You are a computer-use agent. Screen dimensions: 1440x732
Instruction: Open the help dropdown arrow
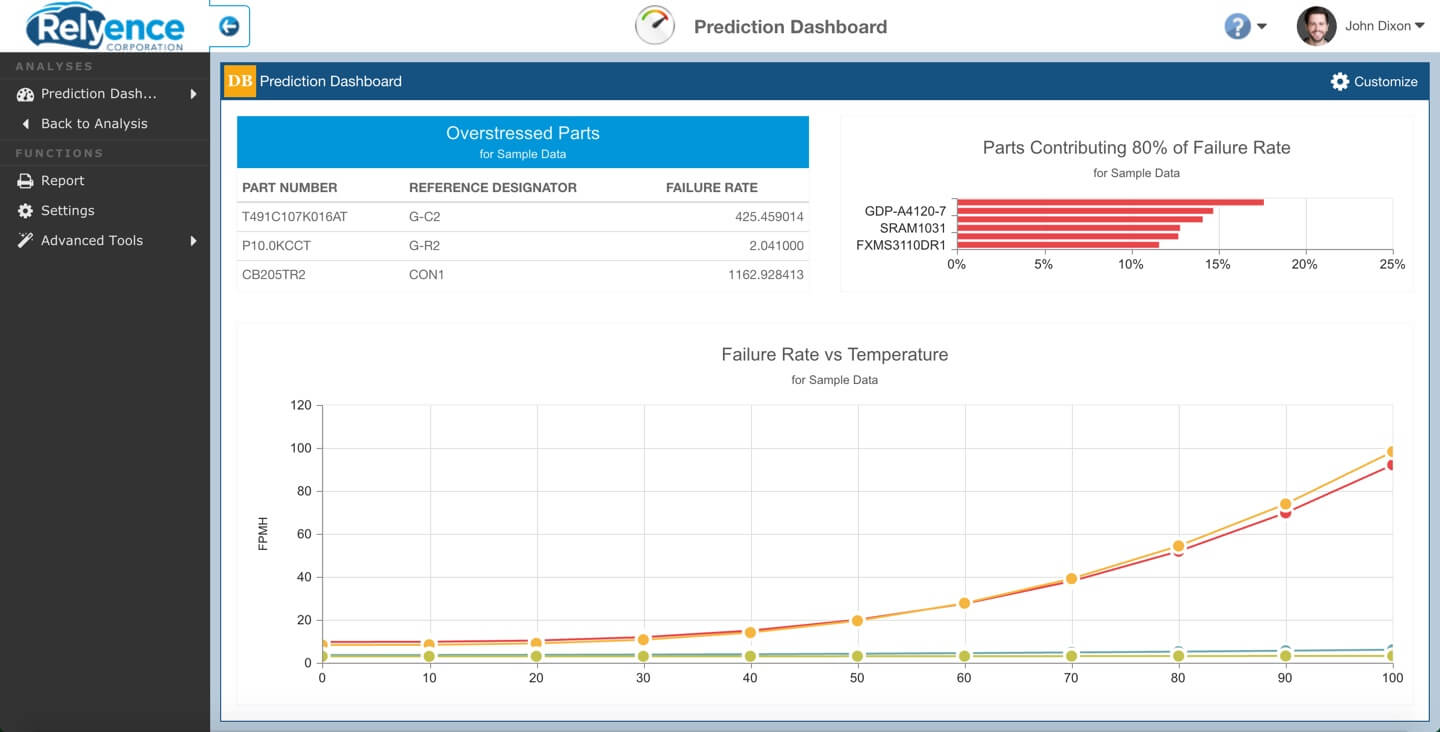click(x=1260, y=27)
